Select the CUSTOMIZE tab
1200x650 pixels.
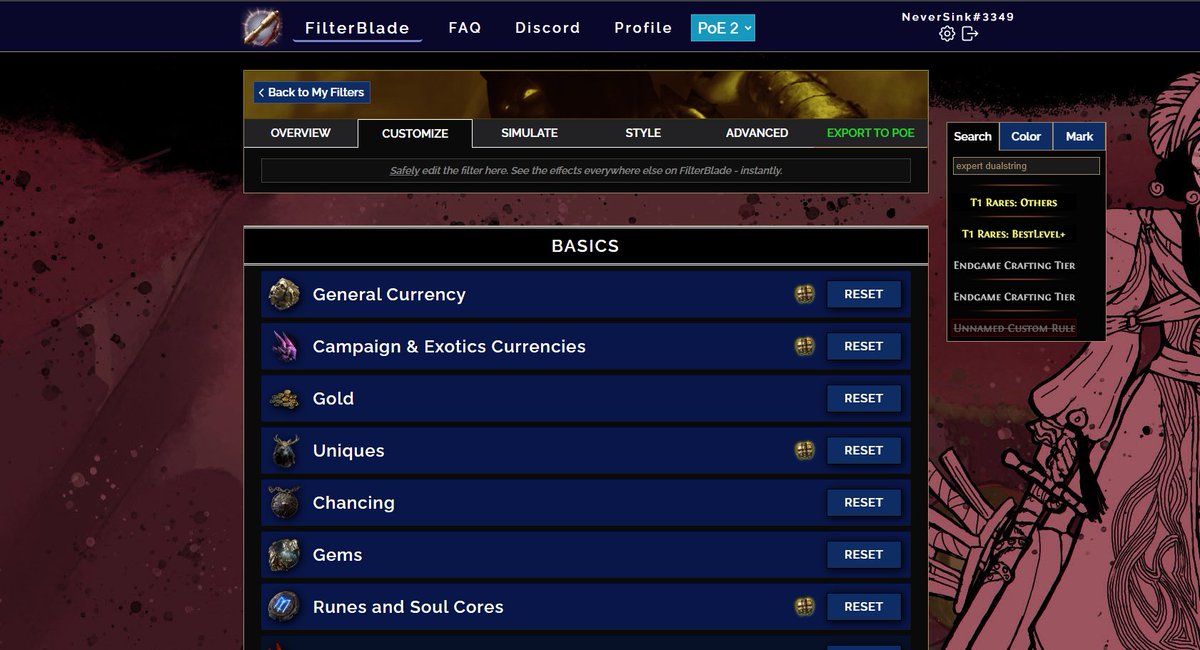(415, 133)
